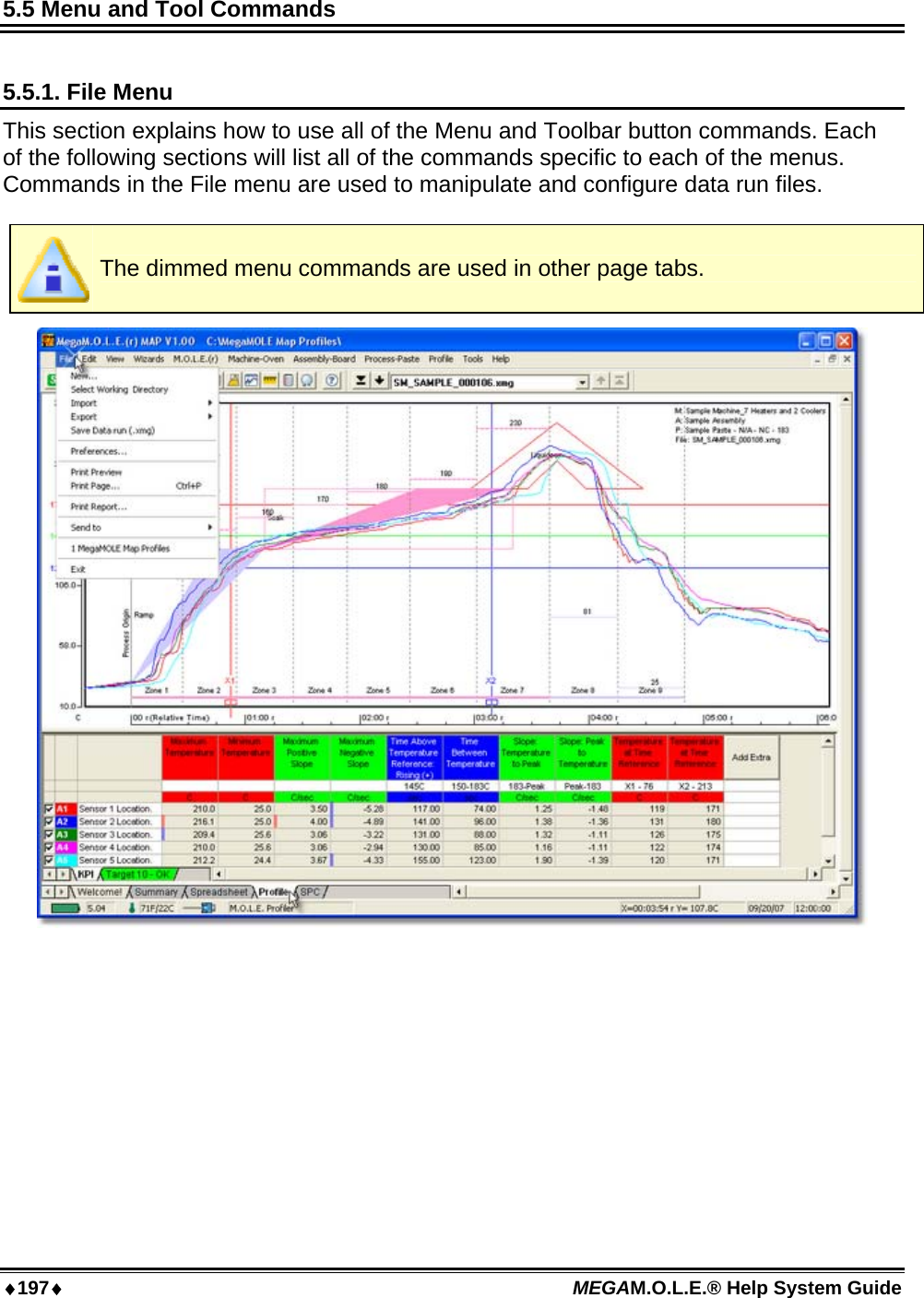The image size is (924, 1298).
Task: Click the green battery status icon
Action: [x=65, y=908]
